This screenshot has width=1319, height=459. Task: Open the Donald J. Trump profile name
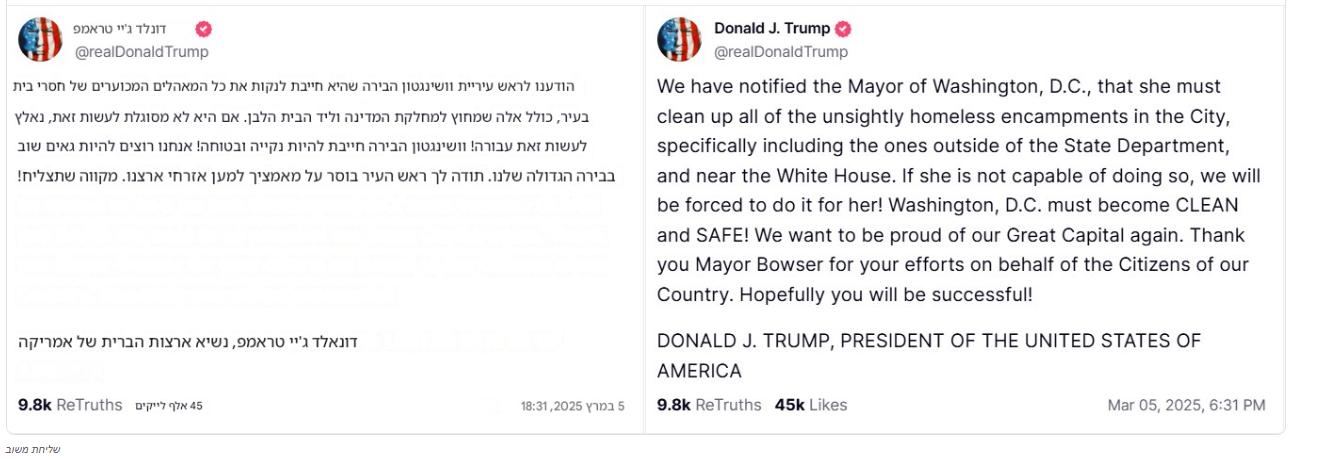tap(772, 29)
